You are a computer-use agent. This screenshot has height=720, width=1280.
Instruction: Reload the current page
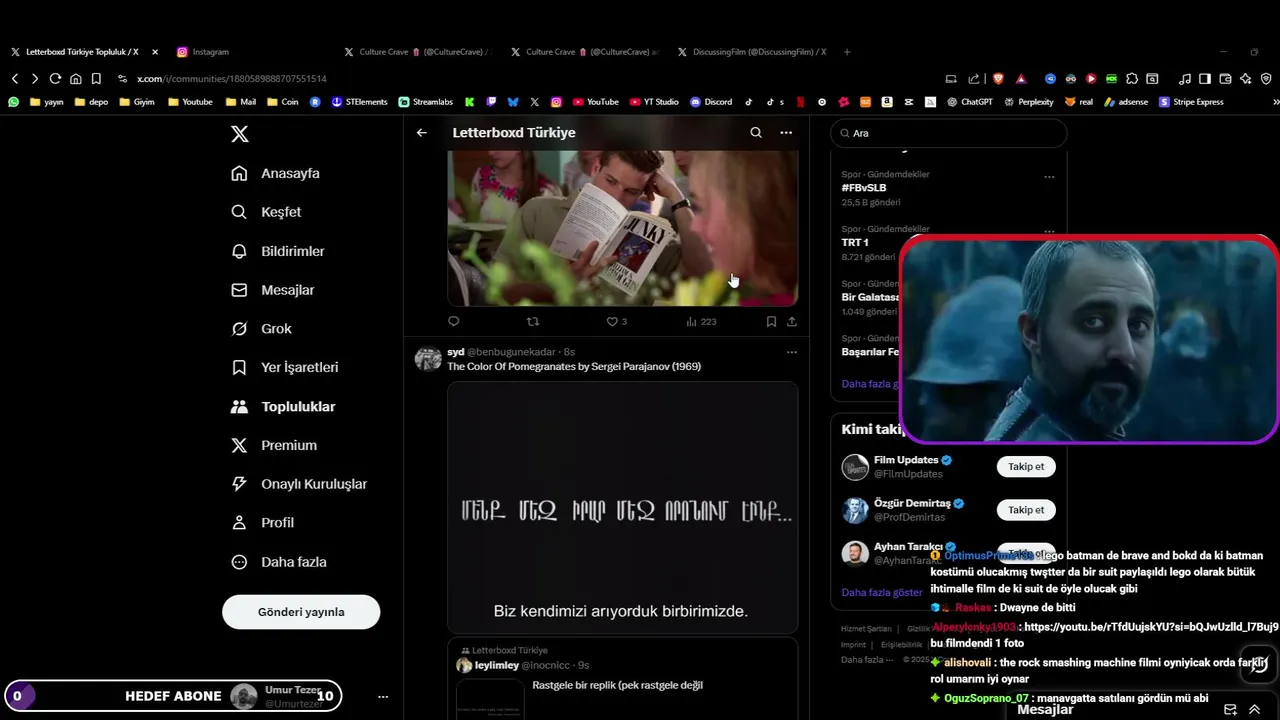55,78
